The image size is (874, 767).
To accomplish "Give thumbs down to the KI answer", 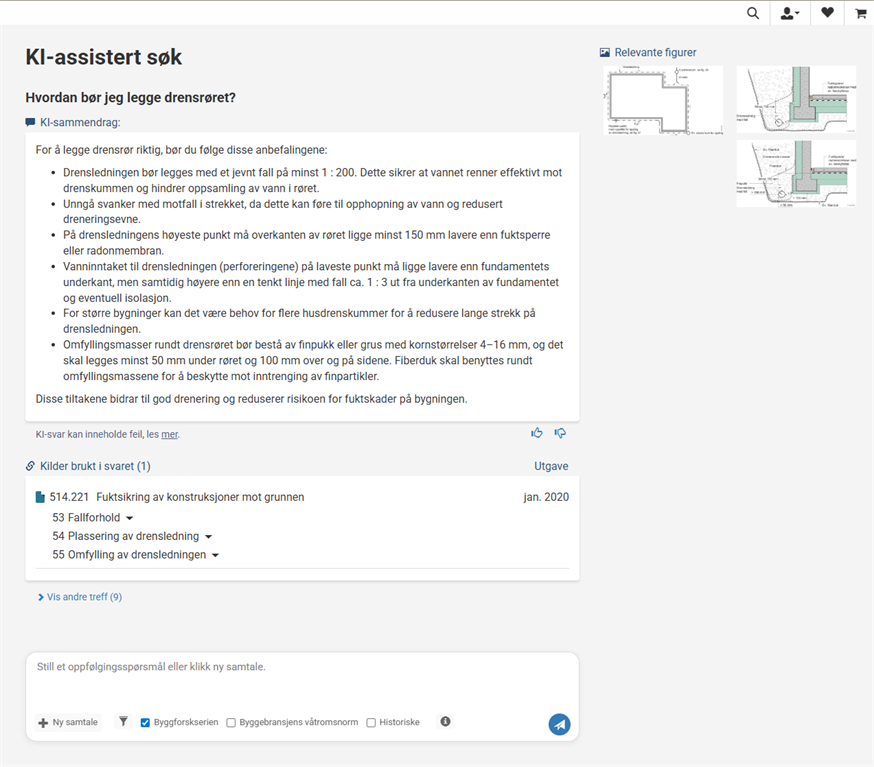I will coord(560,433).
